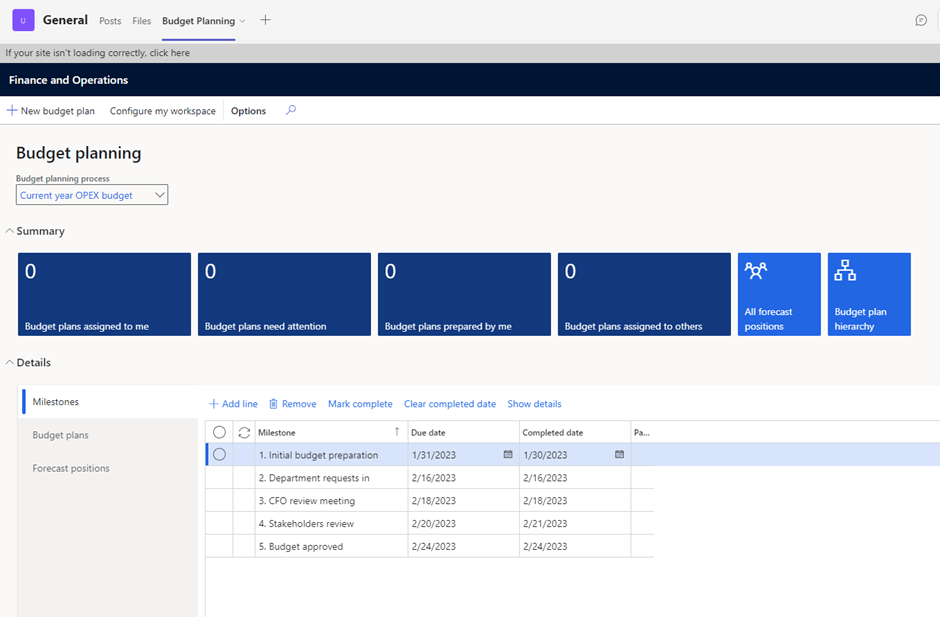Click the add tab plus icon
The height and width of the screenshot is (617, 940).
265,20
